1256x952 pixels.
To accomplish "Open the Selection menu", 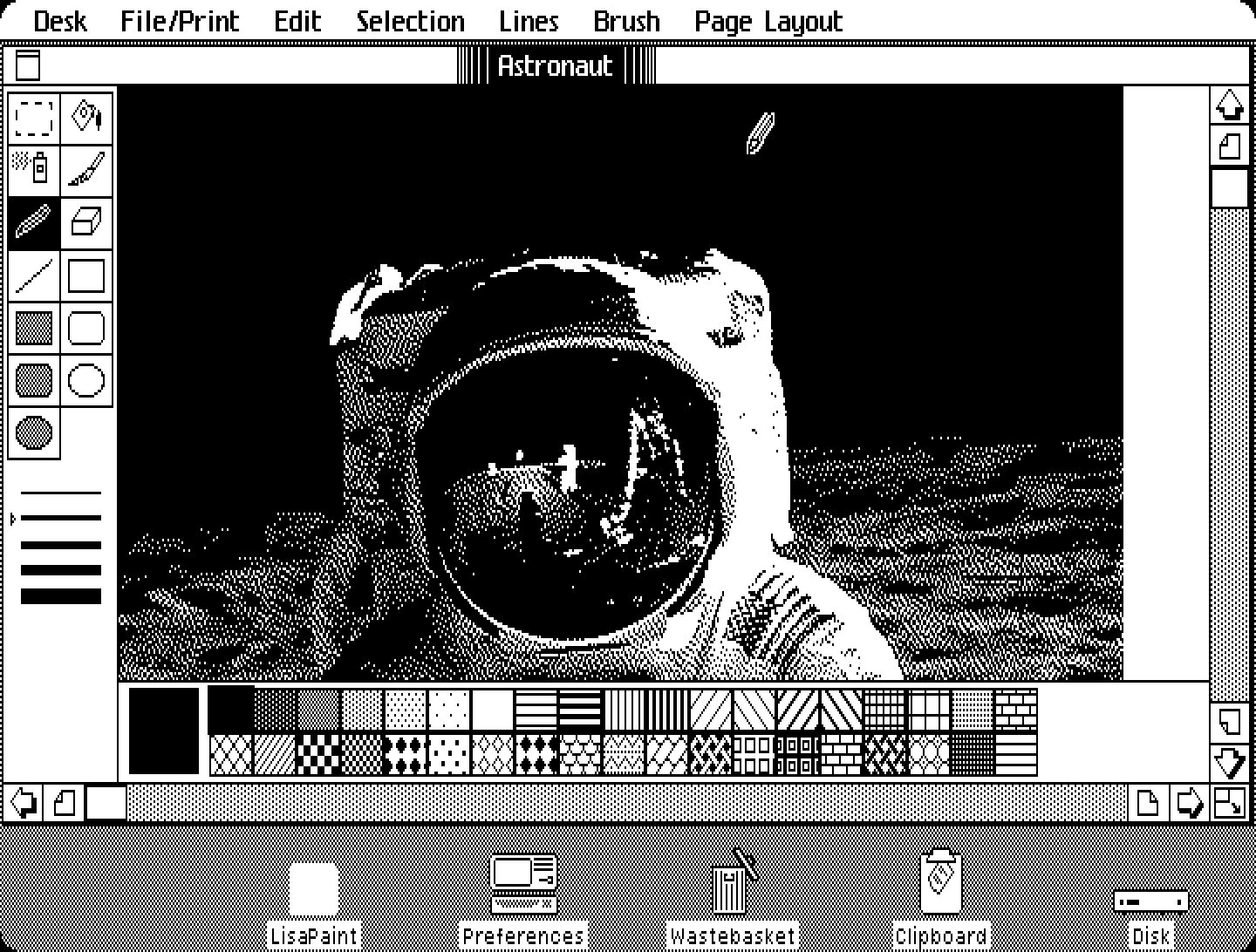I will pyautogui.click(x=410, y=21).
